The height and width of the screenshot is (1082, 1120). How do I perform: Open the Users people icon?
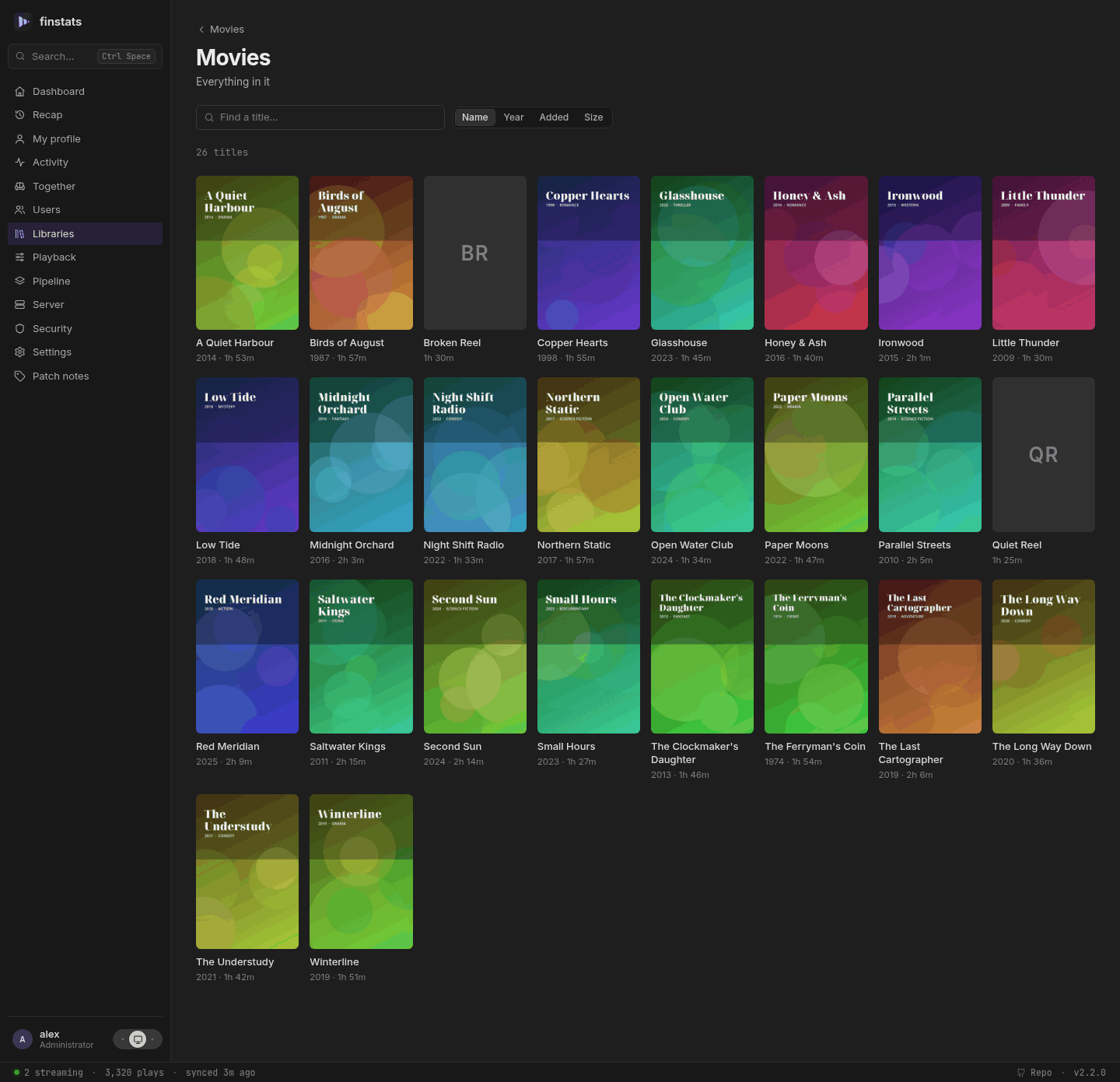pos(20,210)
